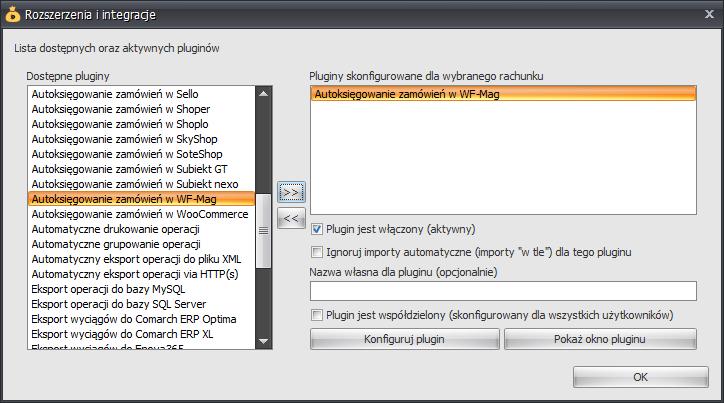Select Automatyczne drukowanie operacji
This screenshot has height=403, width=724.
[x=141, y=229]
